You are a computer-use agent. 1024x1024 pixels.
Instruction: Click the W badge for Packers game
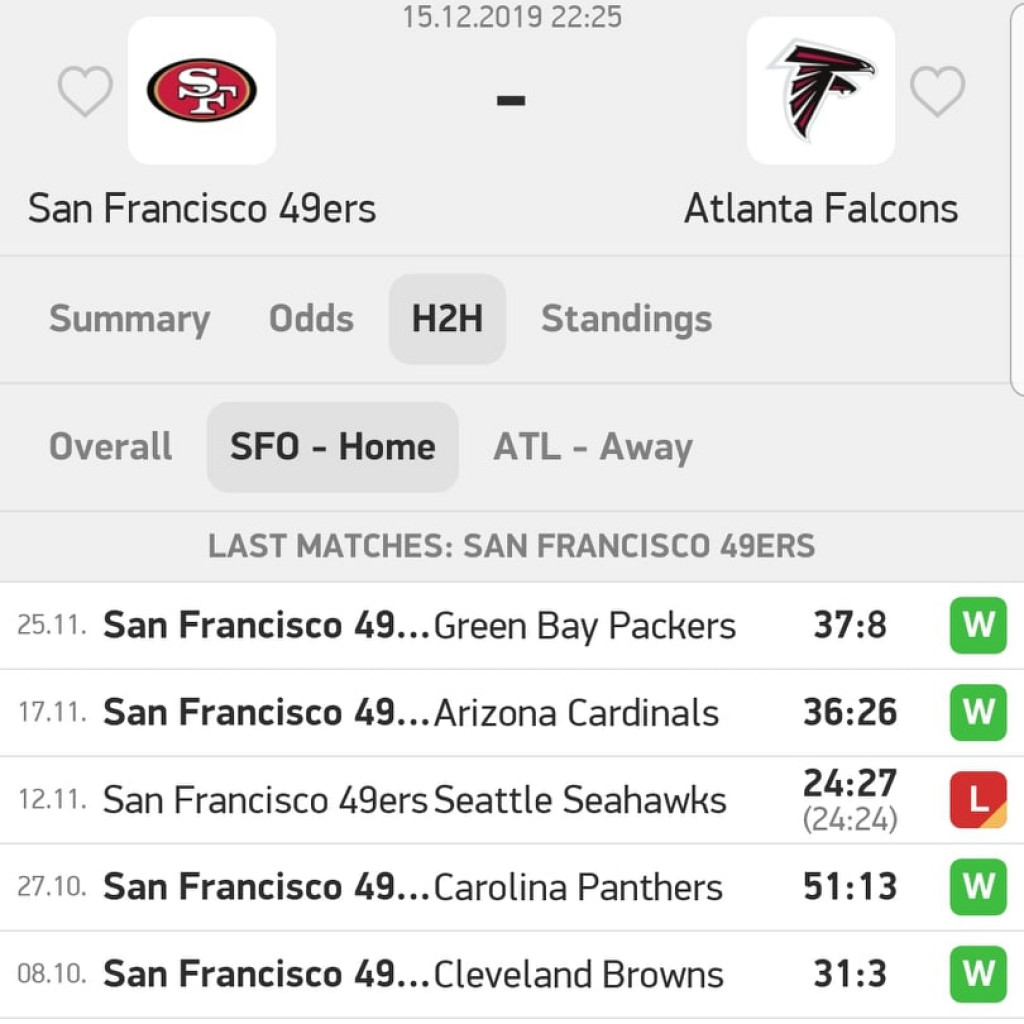coord(978,626)
